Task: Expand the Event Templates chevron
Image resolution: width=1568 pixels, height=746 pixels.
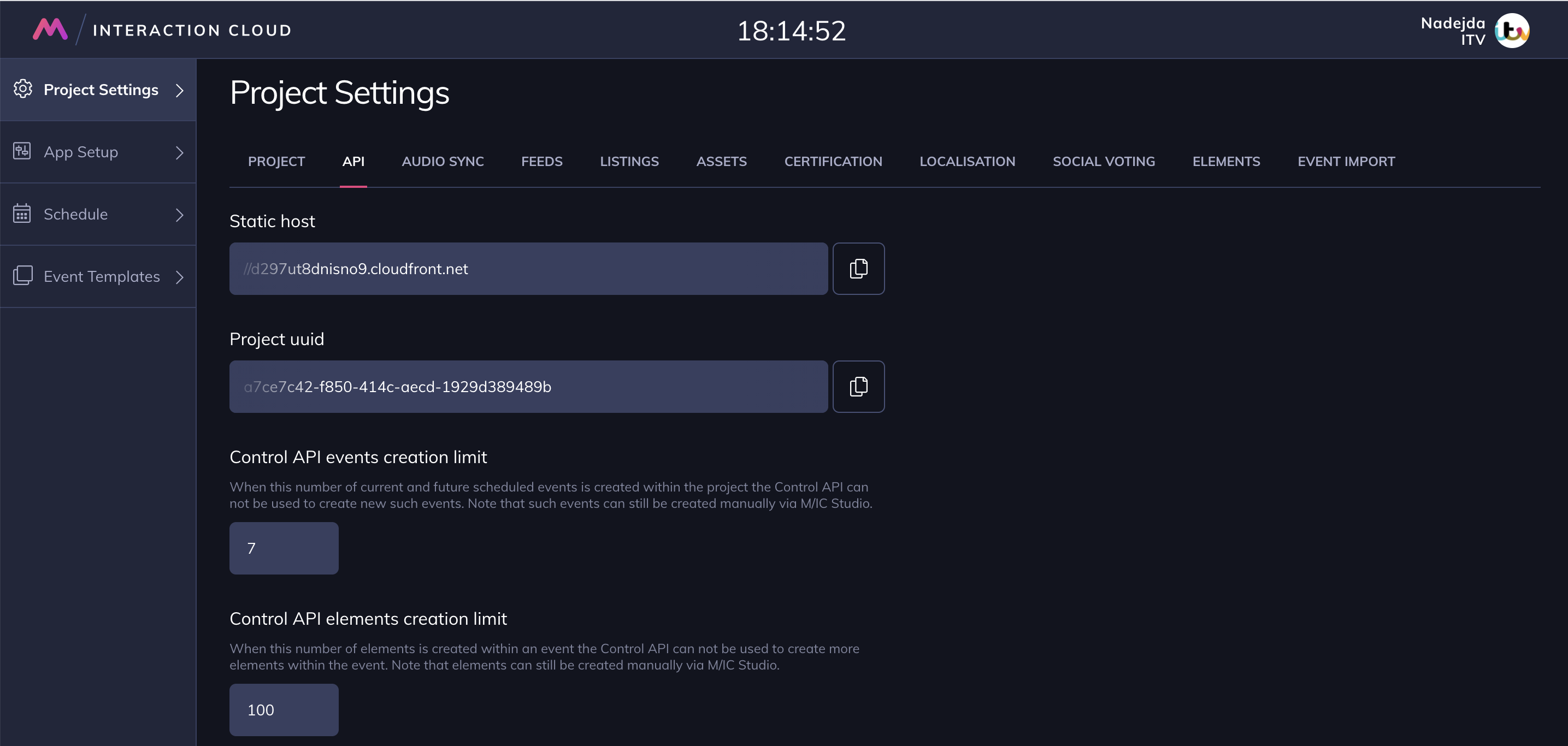Action: 180,277
